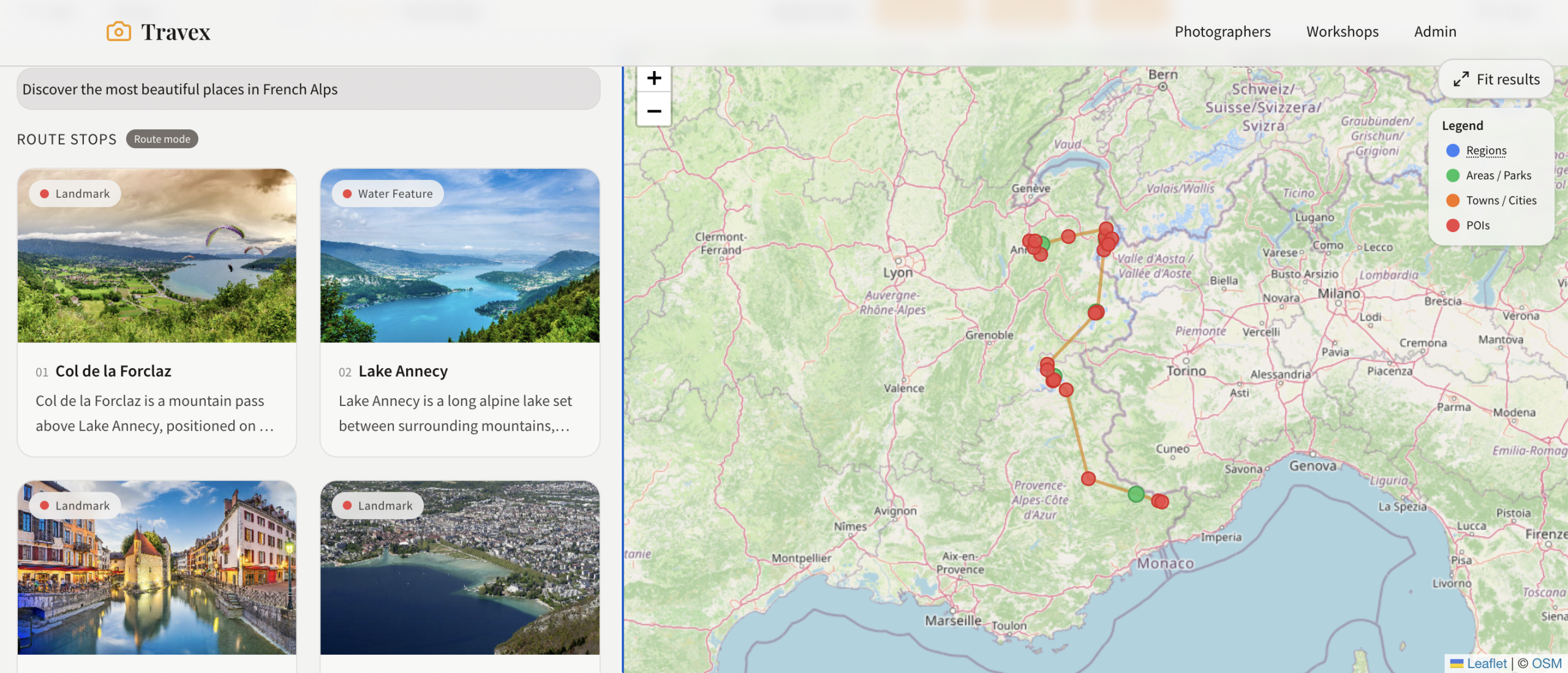Click the red POIs legend dot
1568x673 pixels.
point(1452,226)
